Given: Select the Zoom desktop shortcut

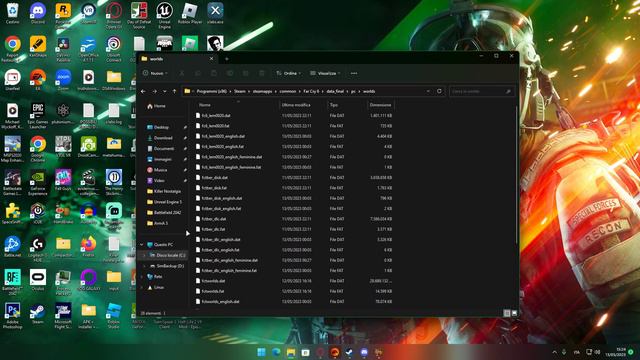Looking at the screenshot, I should 63,80.
